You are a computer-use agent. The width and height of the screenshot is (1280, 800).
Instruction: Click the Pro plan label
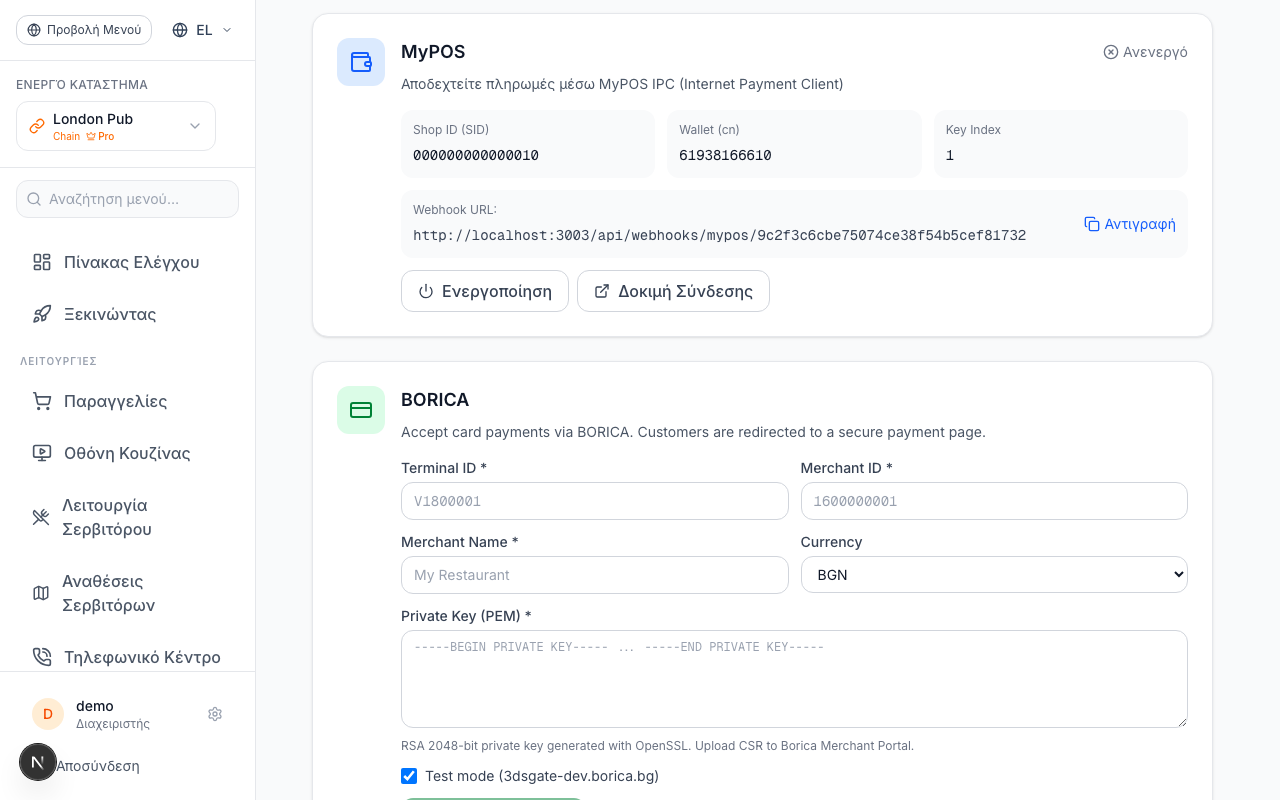pyautogui.click(x=100, y=136)
